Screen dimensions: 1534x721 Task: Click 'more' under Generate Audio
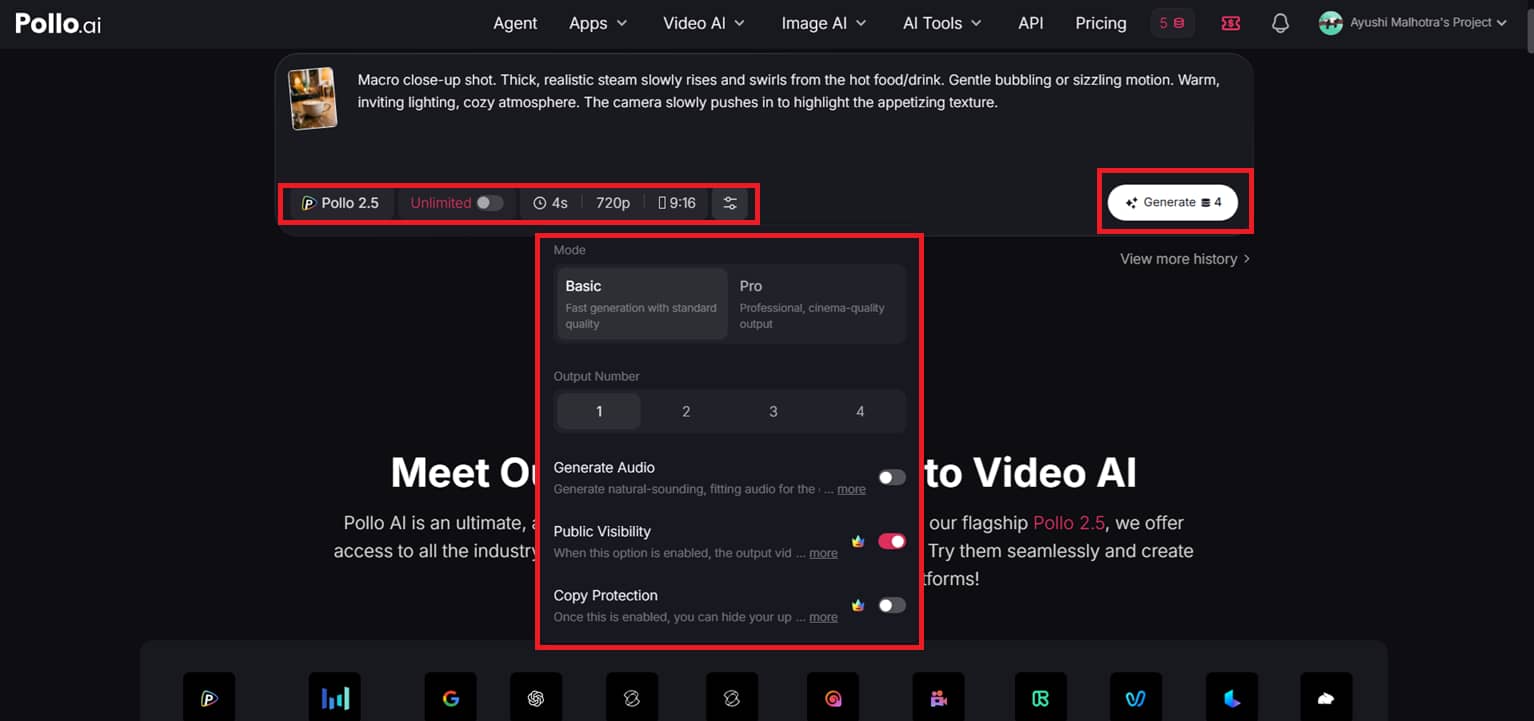tap(852, 489)
